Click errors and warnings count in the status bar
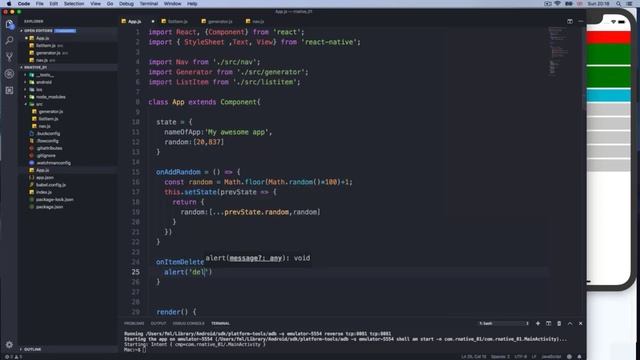Screen dimensions: 640x360 pyautogui.click(x=14, y=357)
